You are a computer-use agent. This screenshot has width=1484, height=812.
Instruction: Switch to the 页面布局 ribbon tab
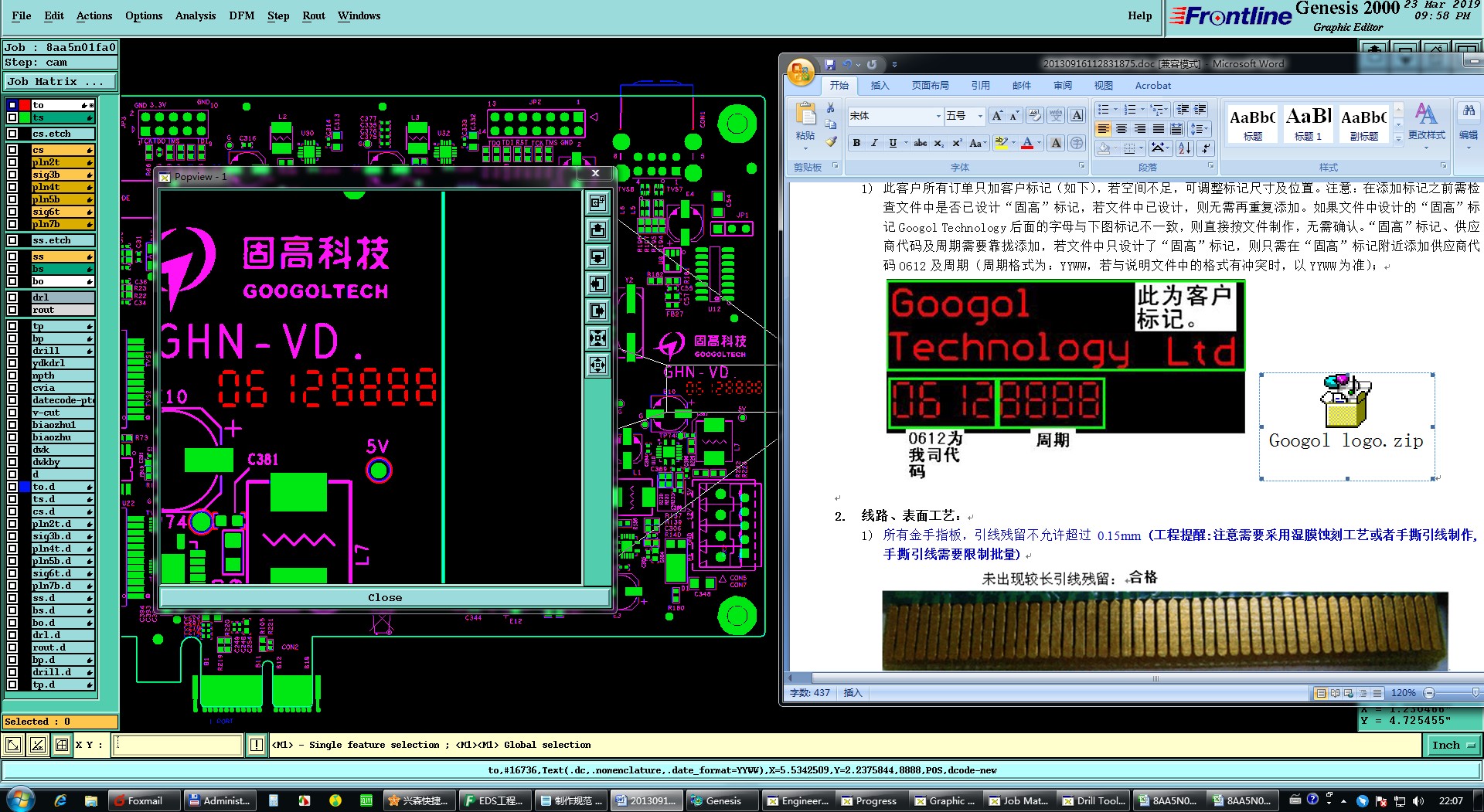pos(930,86)
